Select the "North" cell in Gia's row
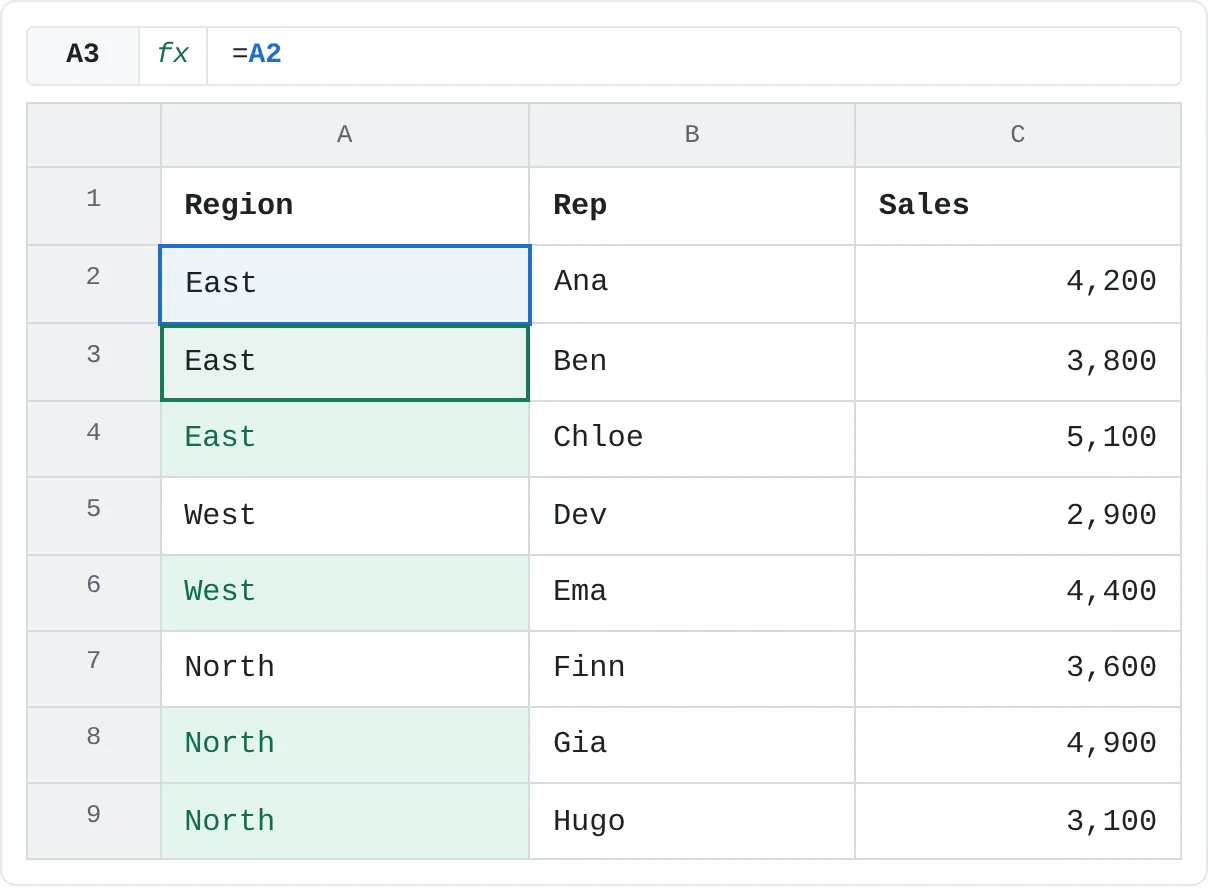The image size is (1208, 888). (x=345, y=745)
